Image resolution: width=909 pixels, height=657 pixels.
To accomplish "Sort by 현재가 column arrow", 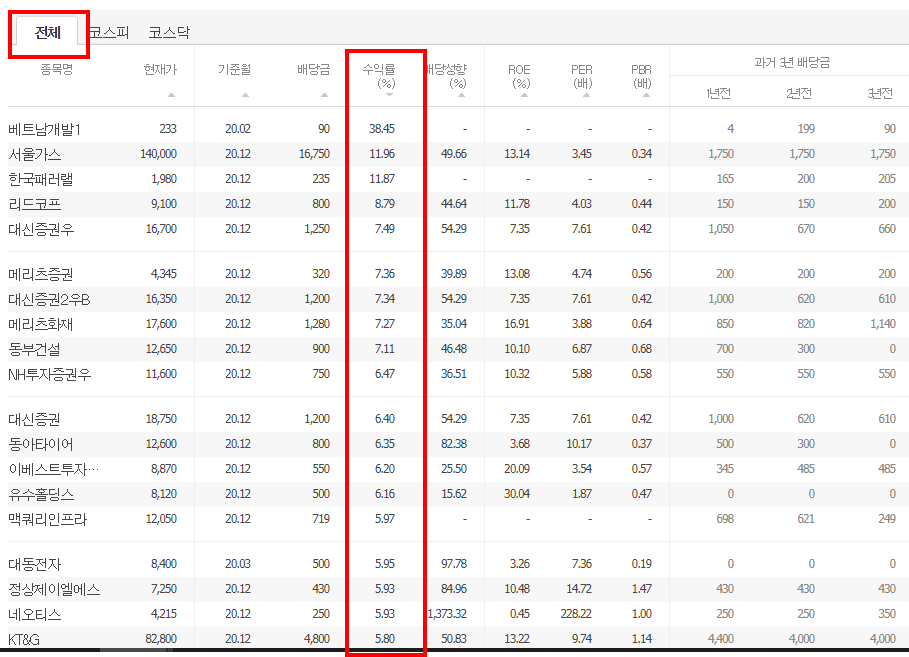I will click(x=171, y=95).
